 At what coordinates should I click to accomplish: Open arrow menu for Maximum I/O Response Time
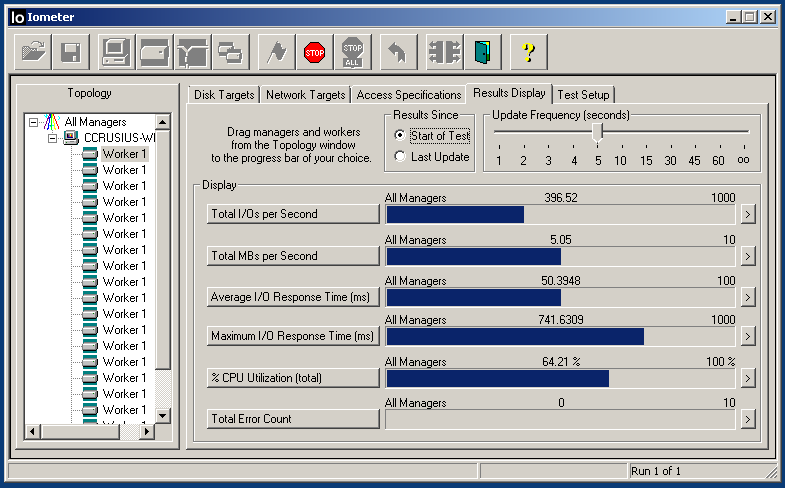[x=747, y=336]
